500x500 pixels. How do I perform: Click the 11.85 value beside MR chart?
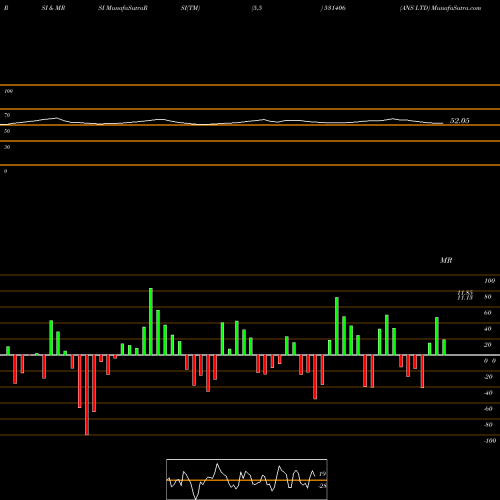(465, 293)
